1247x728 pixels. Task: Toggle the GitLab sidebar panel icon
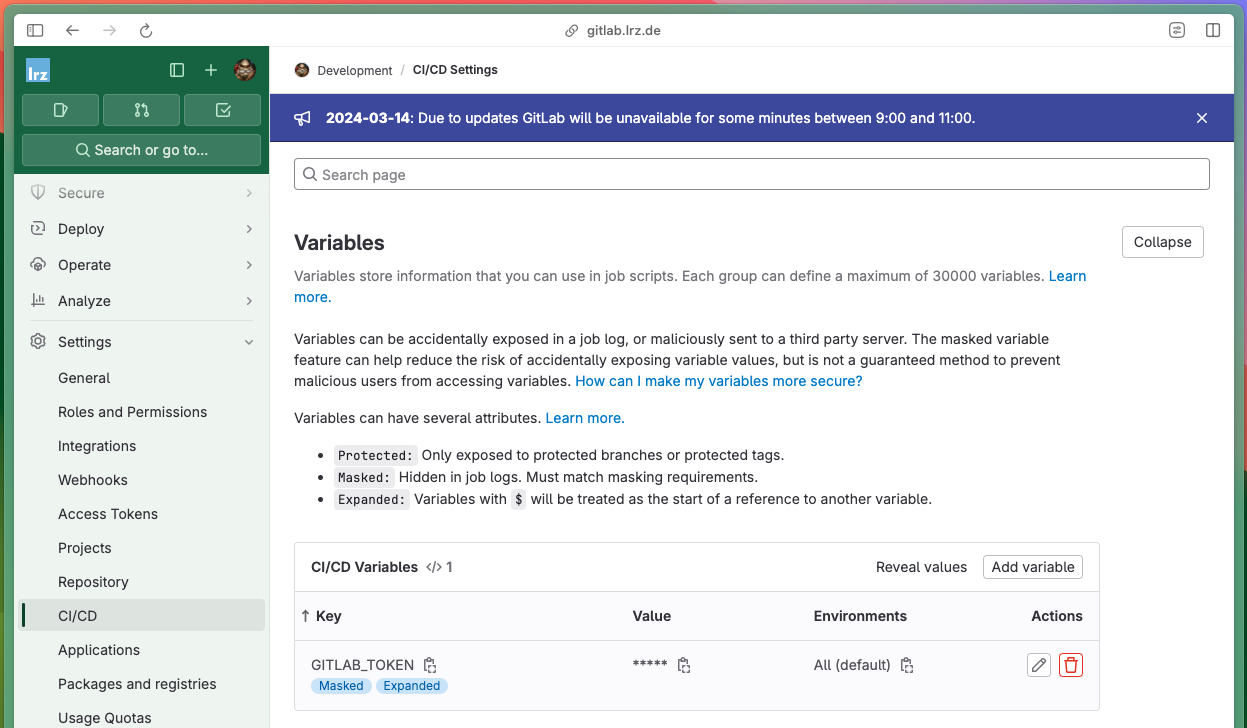pyautogui.click(x=177, y=70)
